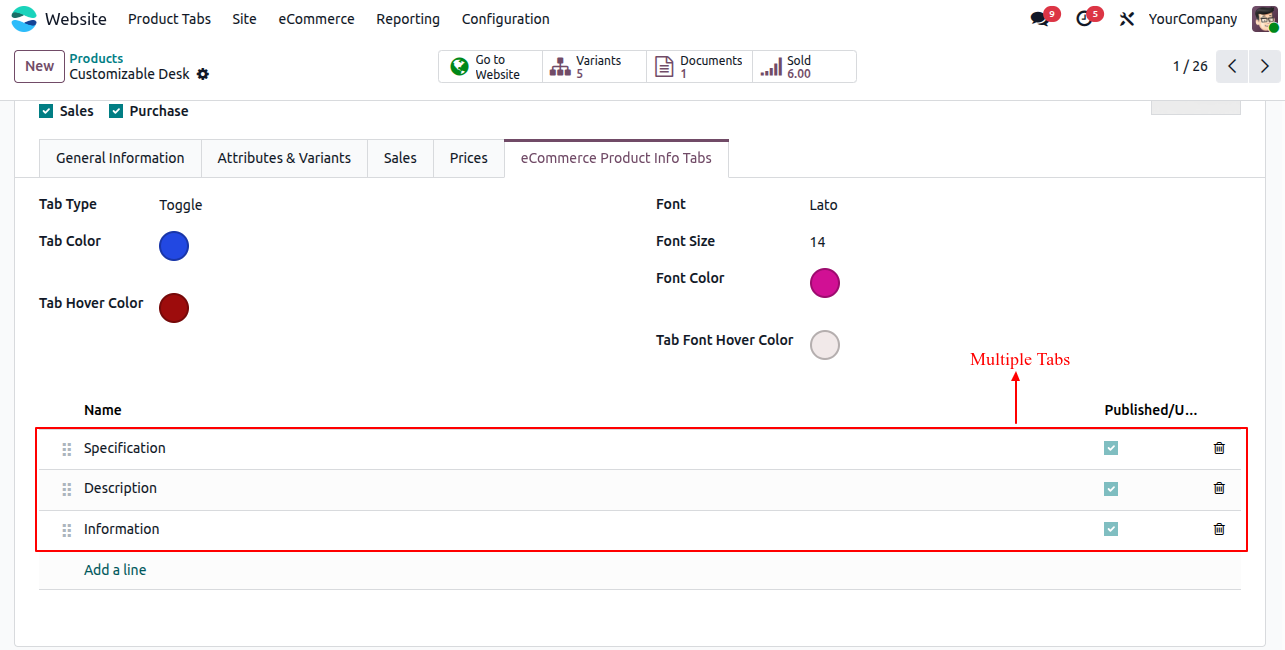Click the Documents file icon
The height and width of the screenshot is (650, 1285).
pyautogui.click(x=664, y=67)
